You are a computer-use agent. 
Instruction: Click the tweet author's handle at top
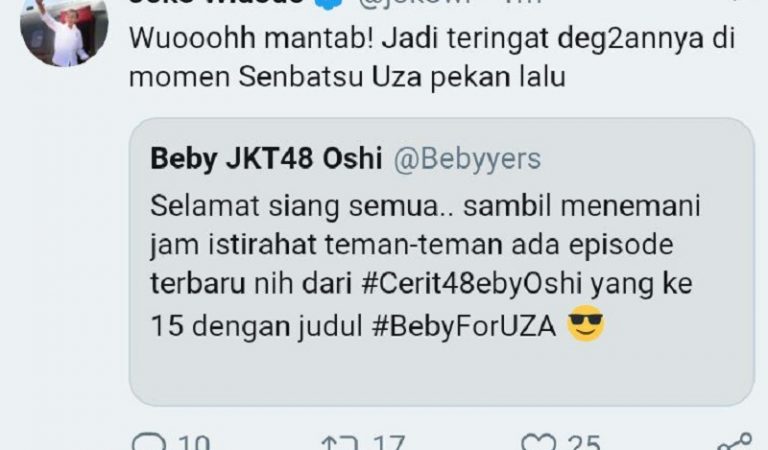[x=415, y=2]
